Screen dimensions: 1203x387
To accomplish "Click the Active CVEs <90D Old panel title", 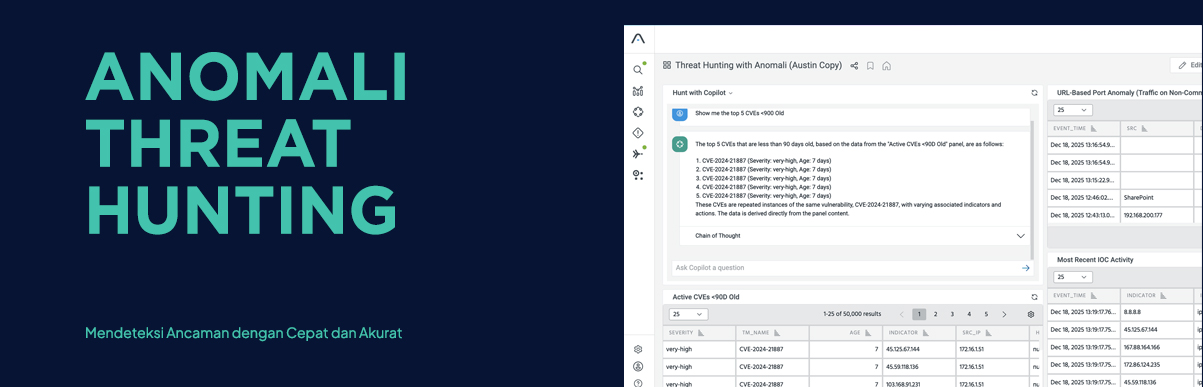I will pyautogui.click(x=705, y=297).
